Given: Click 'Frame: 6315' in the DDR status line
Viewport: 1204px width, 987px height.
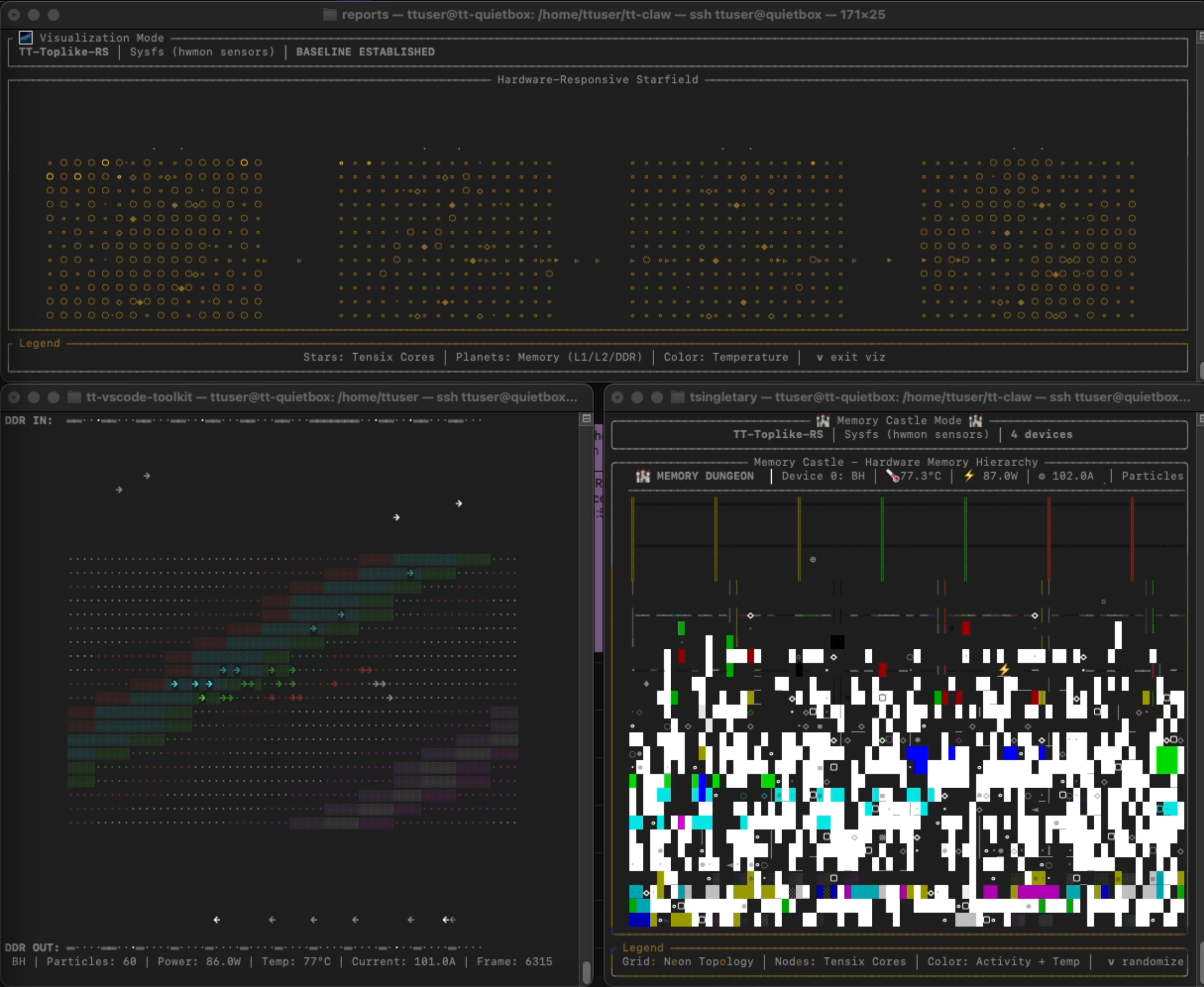Looking at the screenshot, I should pyautogui.click(x=514, y=961).
